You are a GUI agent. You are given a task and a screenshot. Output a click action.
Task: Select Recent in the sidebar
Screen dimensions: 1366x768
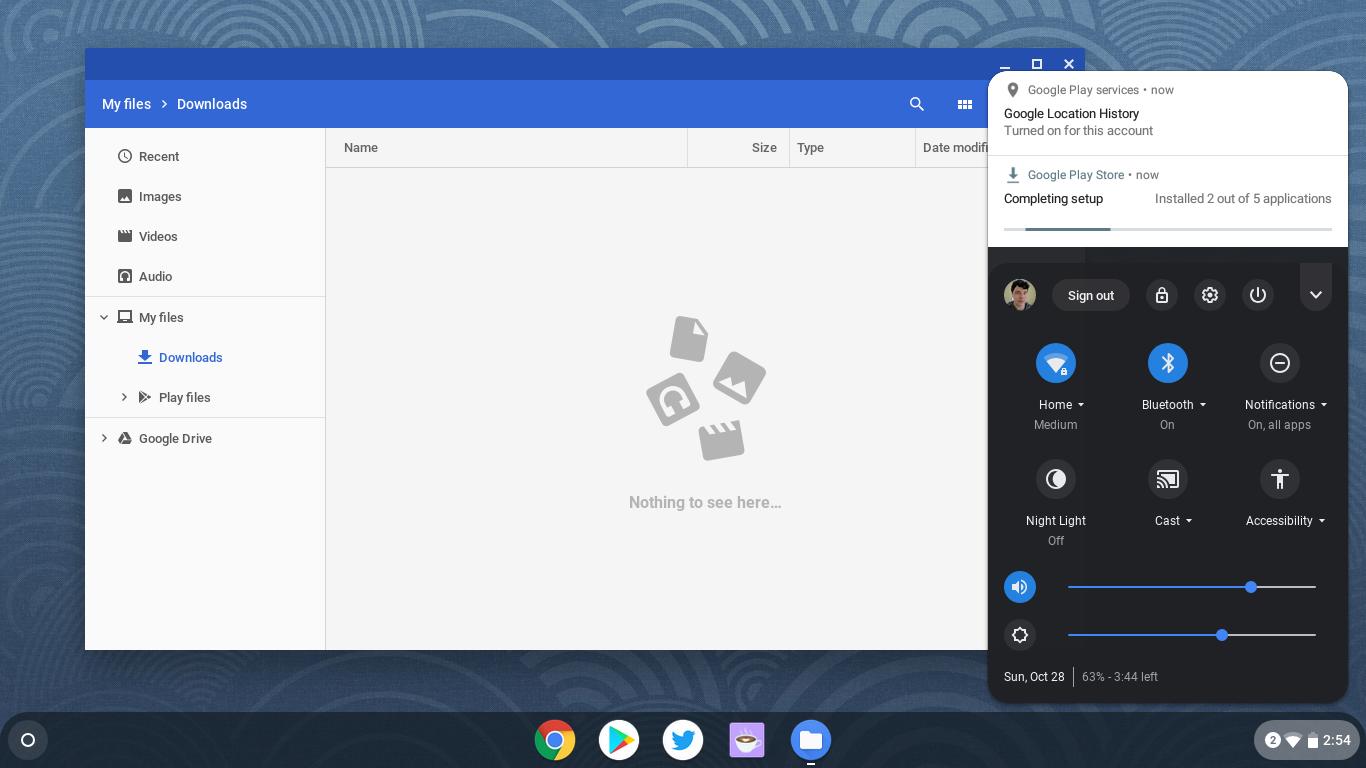point(159,156)
